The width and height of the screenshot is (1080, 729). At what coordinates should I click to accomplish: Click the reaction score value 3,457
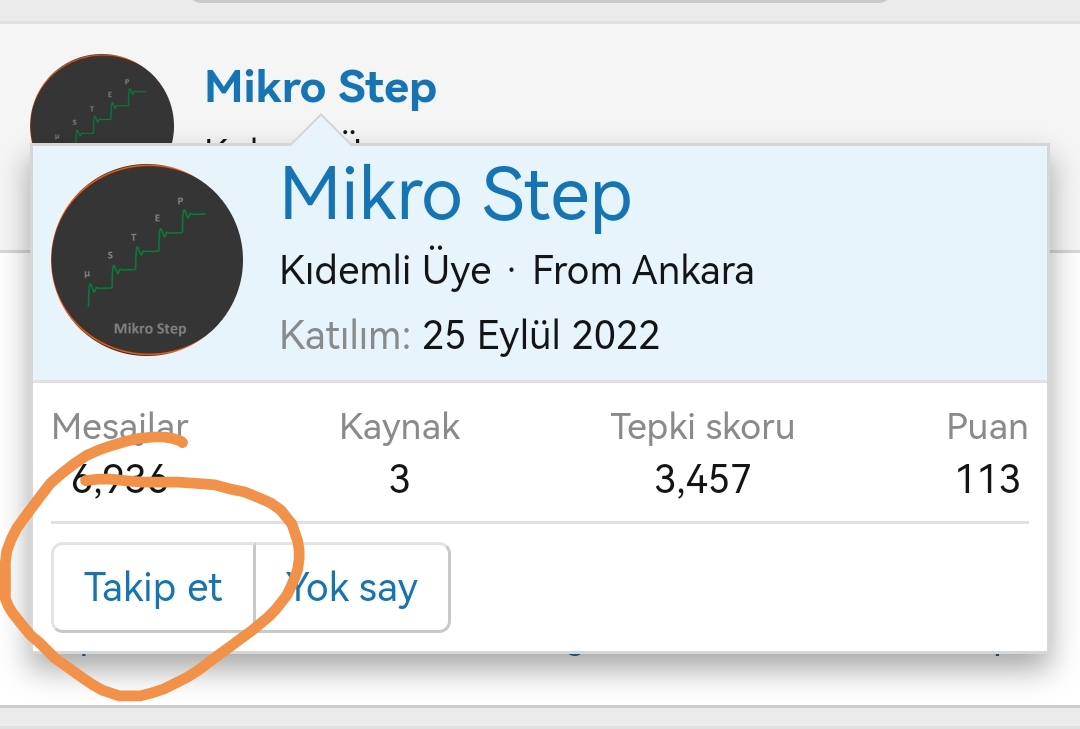(703, 480)
